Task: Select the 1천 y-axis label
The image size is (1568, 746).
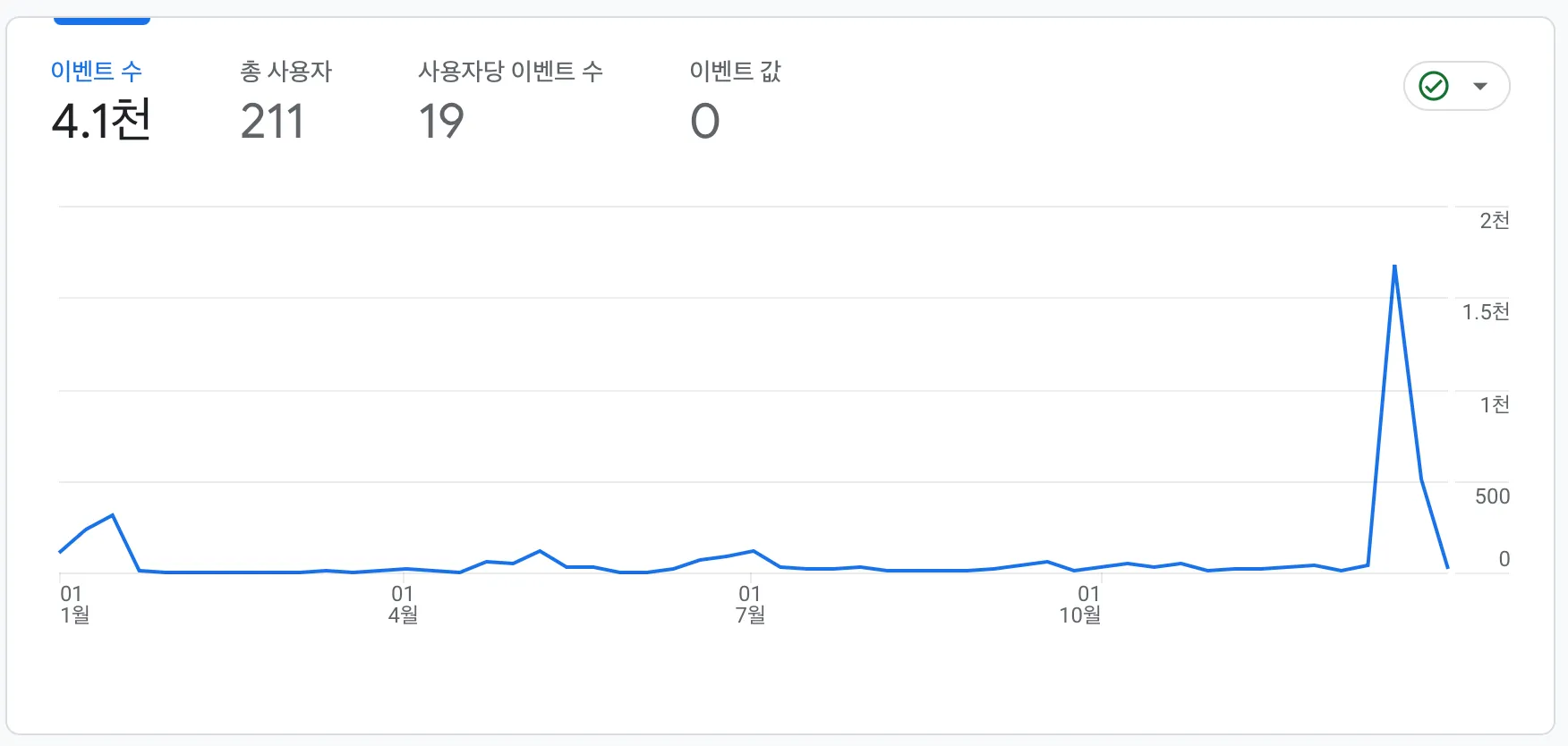Action: pyautogui.click(x=1495, y=405)
